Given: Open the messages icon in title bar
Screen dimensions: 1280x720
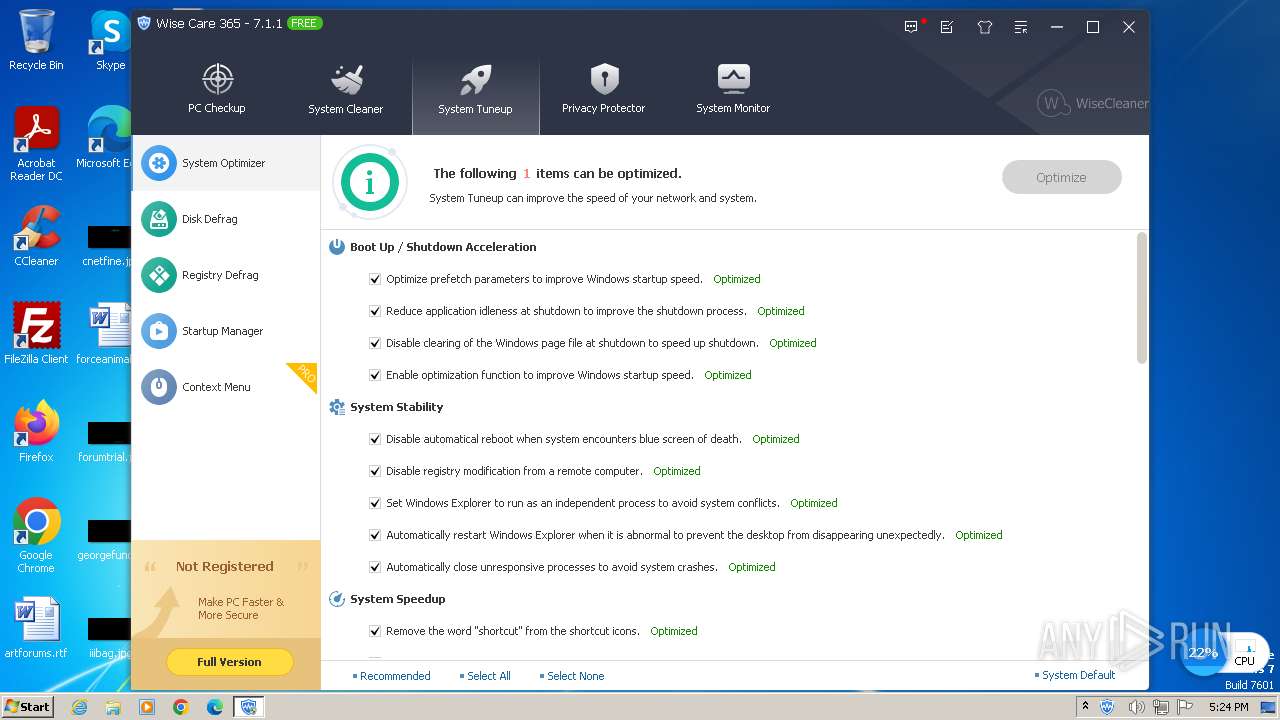Looking at the screenshot, I should [911, 27].
